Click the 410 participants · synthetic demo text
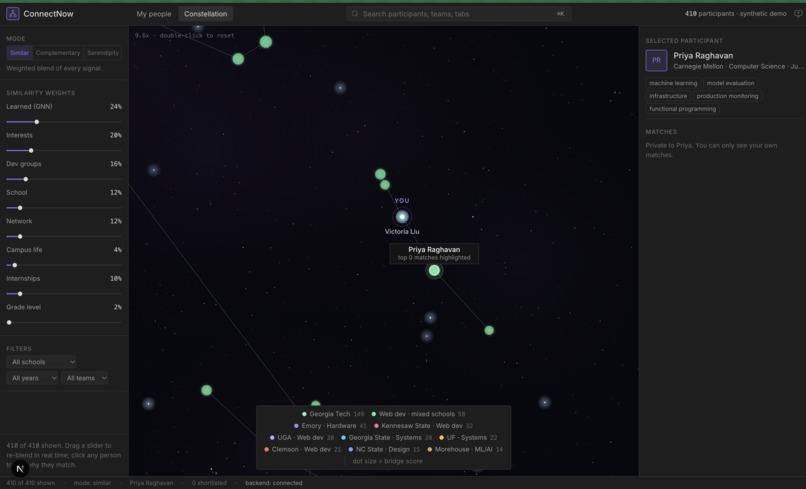Screen dimensions: 806x489 (x=735, y=14)
